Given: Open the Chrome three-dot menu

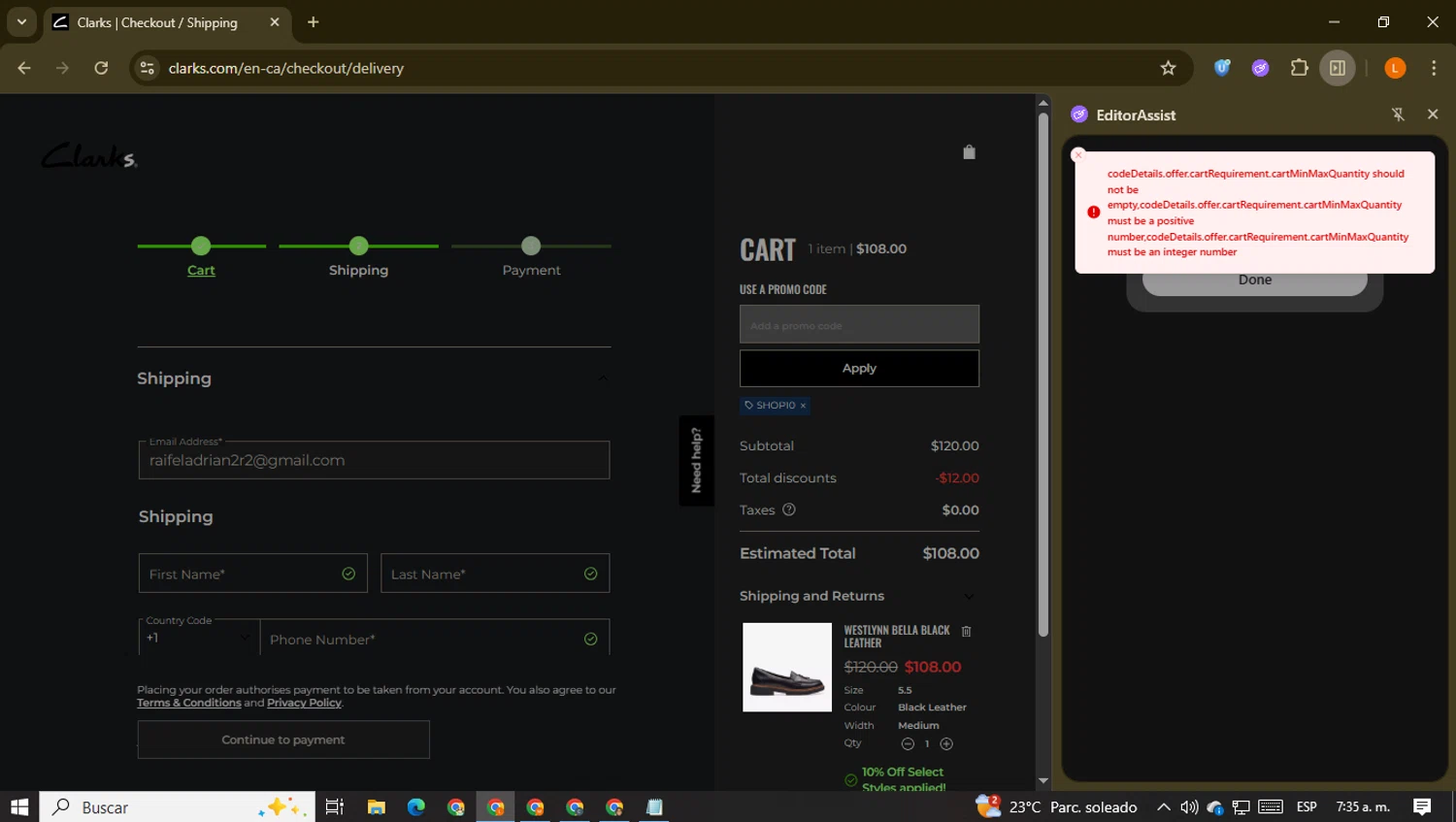Looking at the screenshot, I should (x=1434, y=68).
